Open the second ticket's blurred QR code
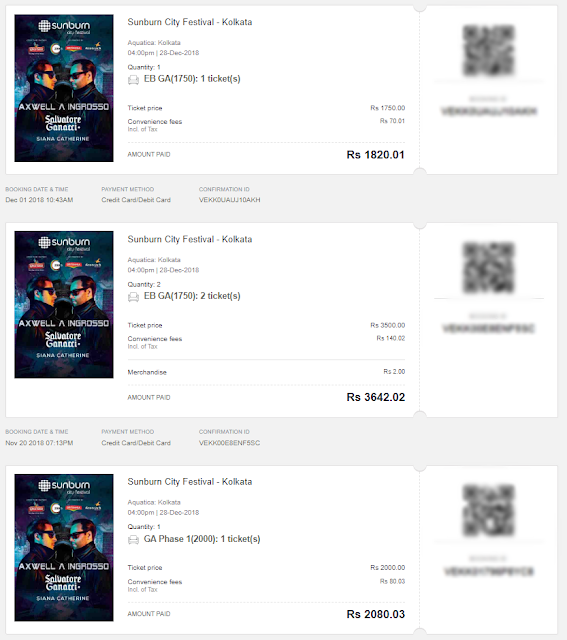The width and height of the screenshot is (567, 640). tap(489, 268)
